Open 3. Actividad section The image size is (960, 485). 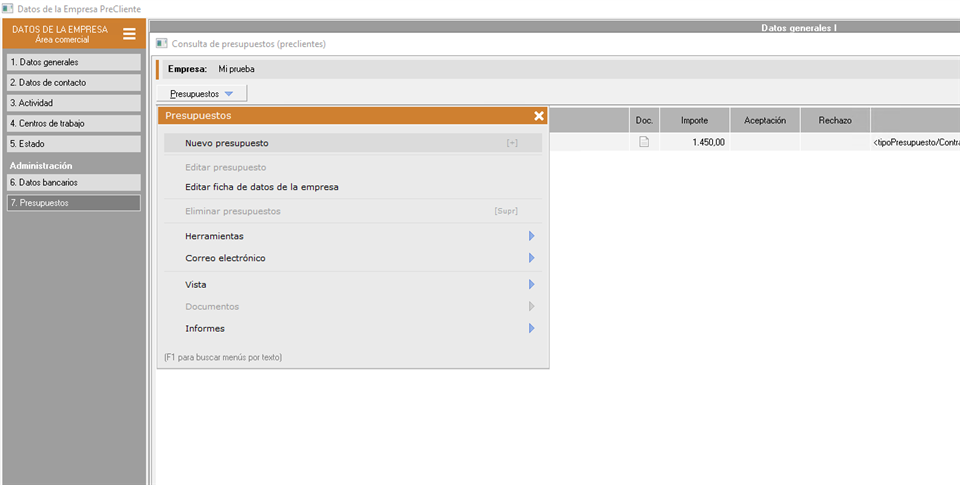pos(73,103)
